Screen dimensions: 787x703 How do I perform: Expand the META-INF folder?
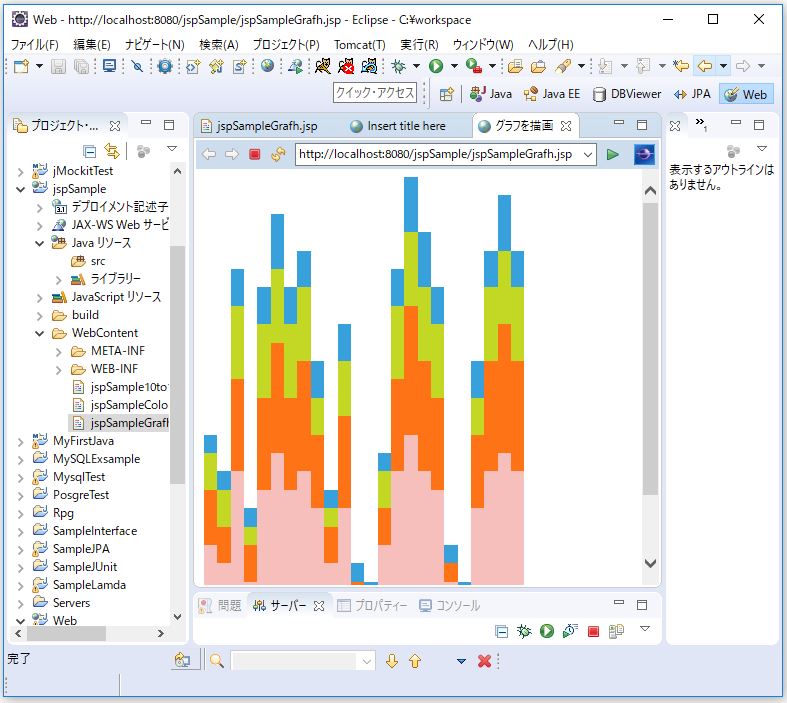tap(59, 352)
